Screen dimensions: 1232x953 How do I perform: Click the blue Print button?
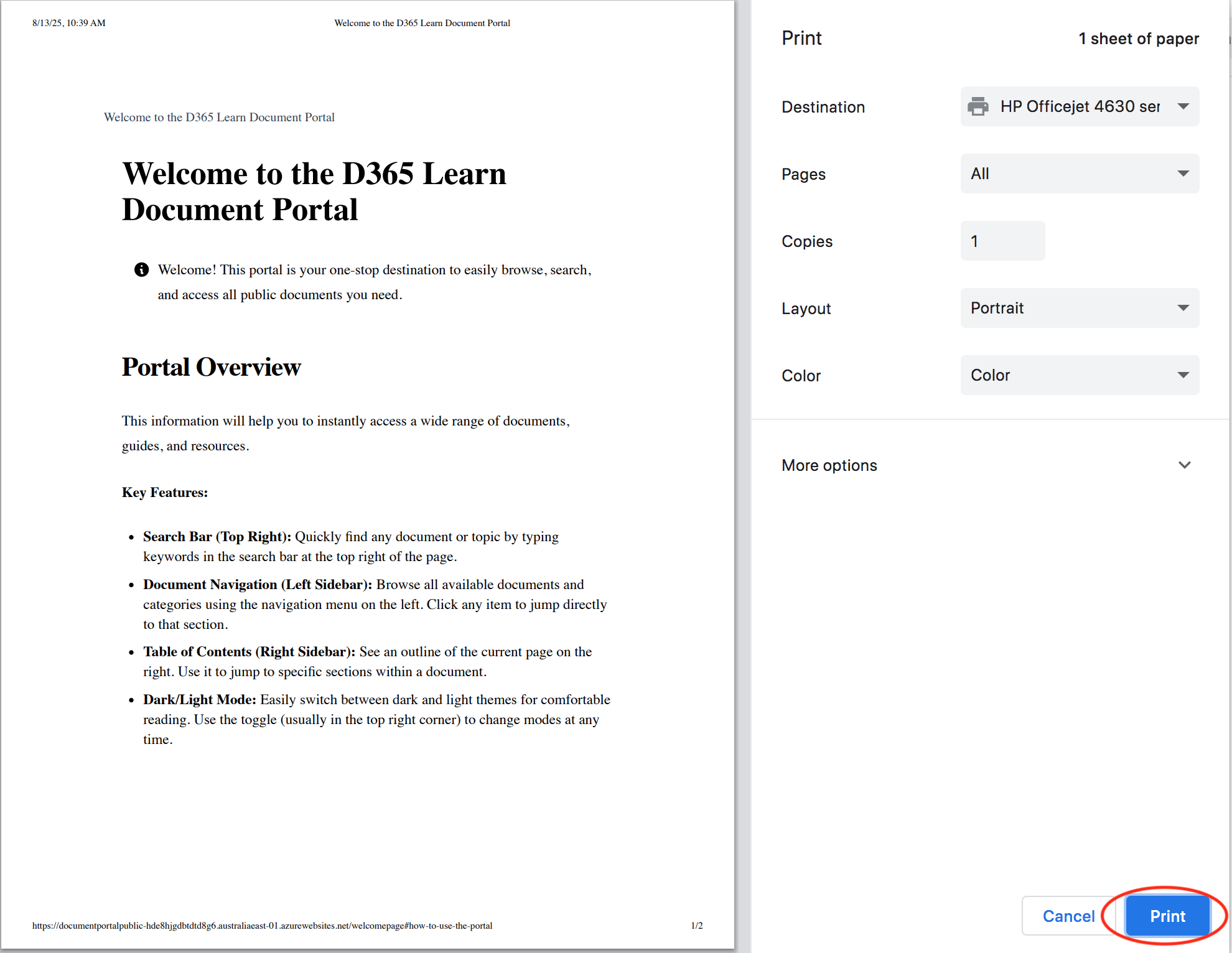[x=1167, y=916]
